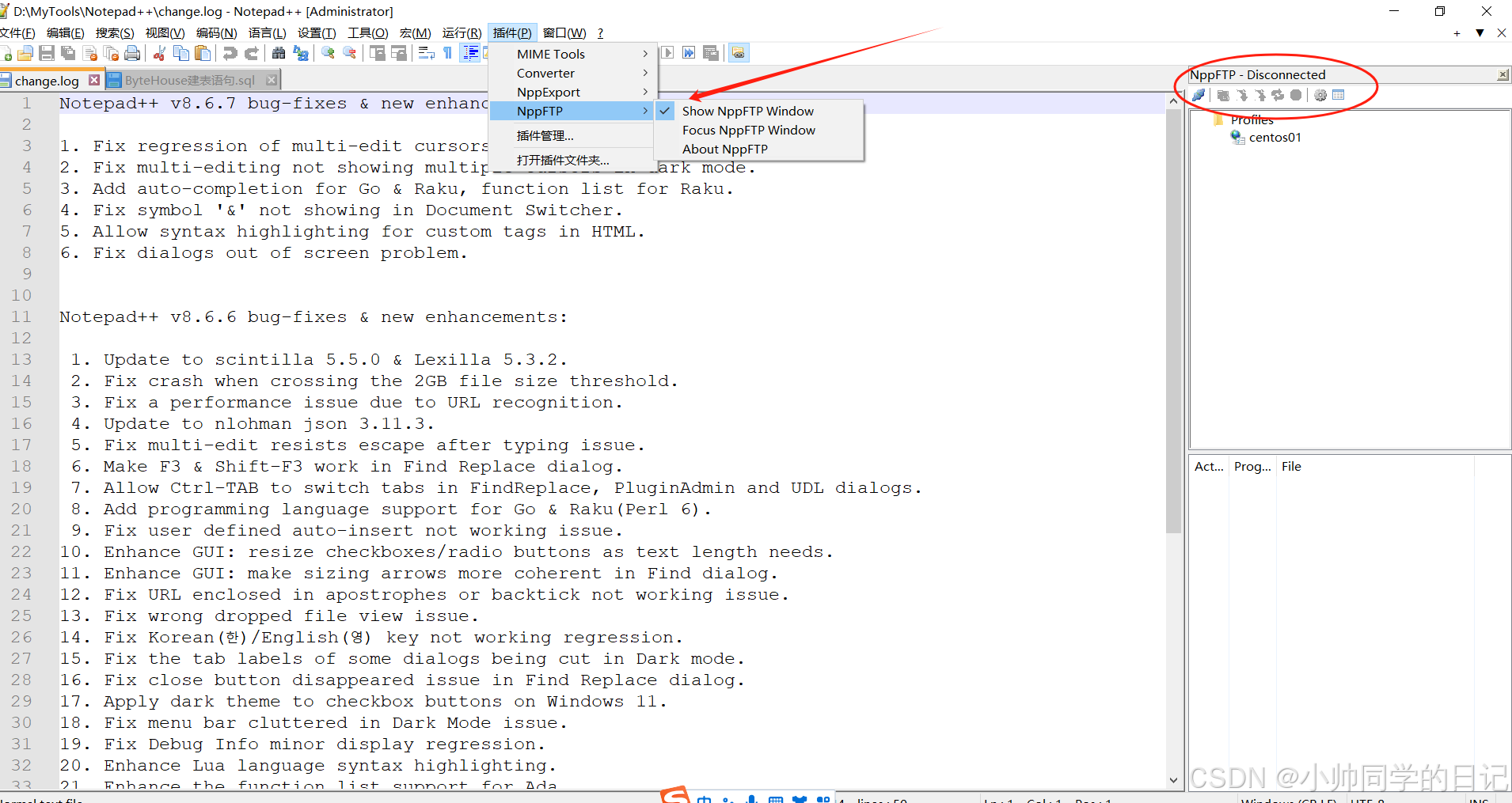Click the Close All toolbar icon
The image size is (1512, 803).
[112, 53]
